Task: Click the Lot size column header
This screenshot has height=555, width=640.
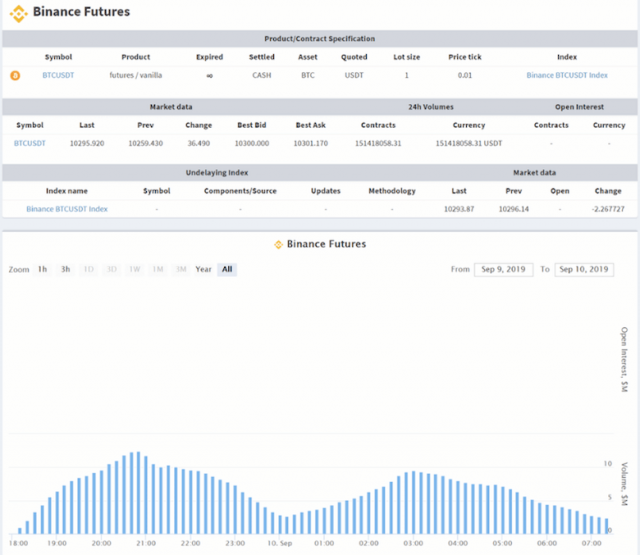Action: (407, 57)
